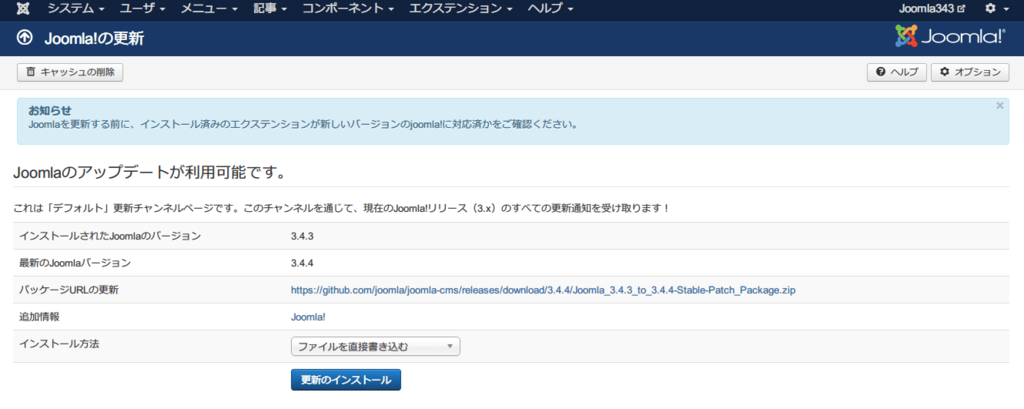
Task: Click the インストールされたJoomlaのバージョン label
Action: (110, 236)
